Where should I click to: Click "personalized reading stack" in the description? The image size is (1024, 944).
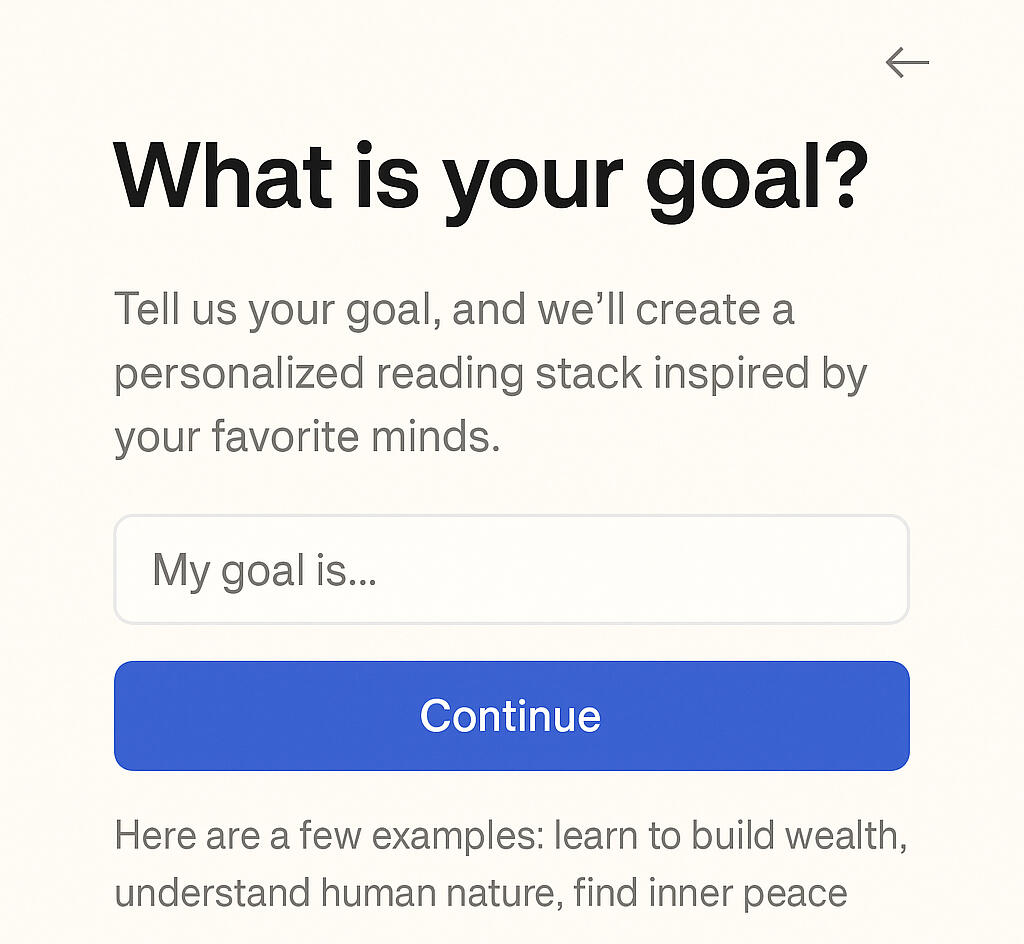pyautogui.click(x=378, y=374)
